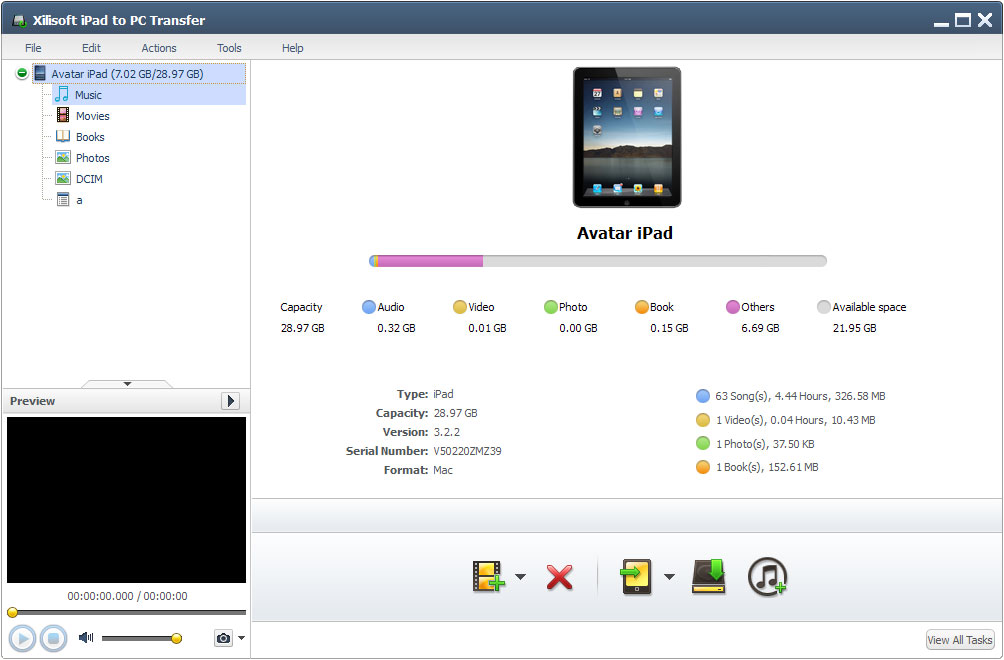
Task: Collapse the Avatar iPad tree node
Action: [x=22, y=73]
